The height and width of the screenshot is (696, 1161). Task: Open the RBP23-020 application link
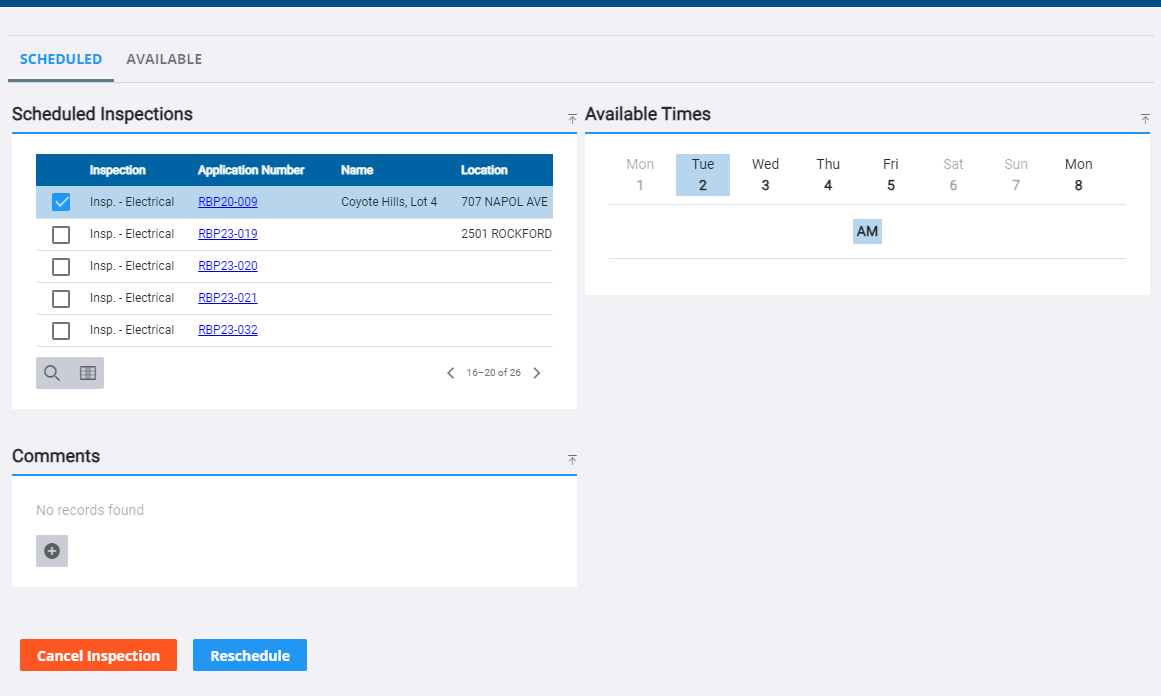pyautogui.click(x=227, y=265)
